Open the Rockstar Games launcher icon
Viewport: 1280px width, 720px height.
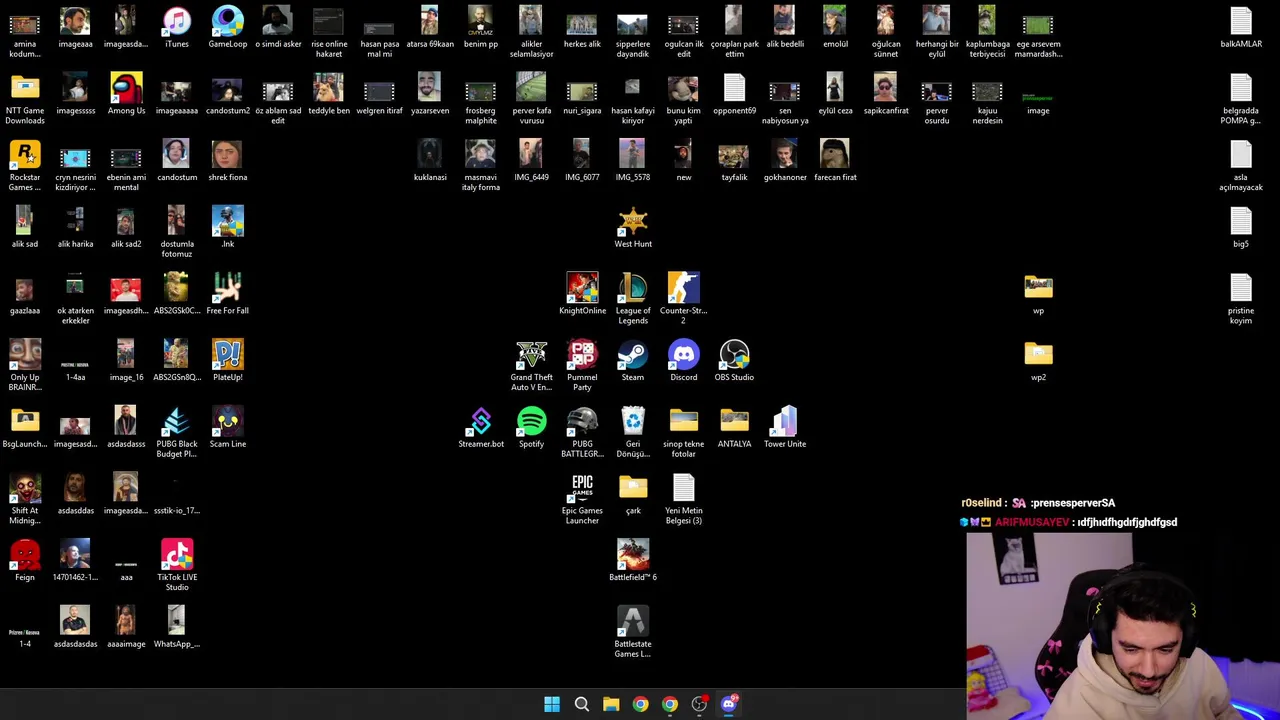25,166
